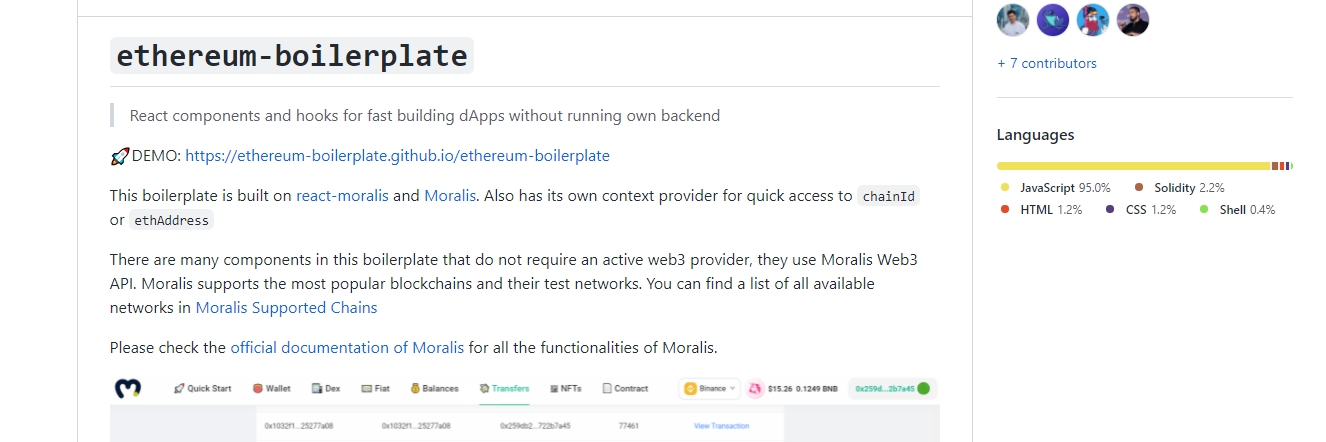Open official documentation of Moralis link
Screen dimensions: 1326x442
click(347, 348)
